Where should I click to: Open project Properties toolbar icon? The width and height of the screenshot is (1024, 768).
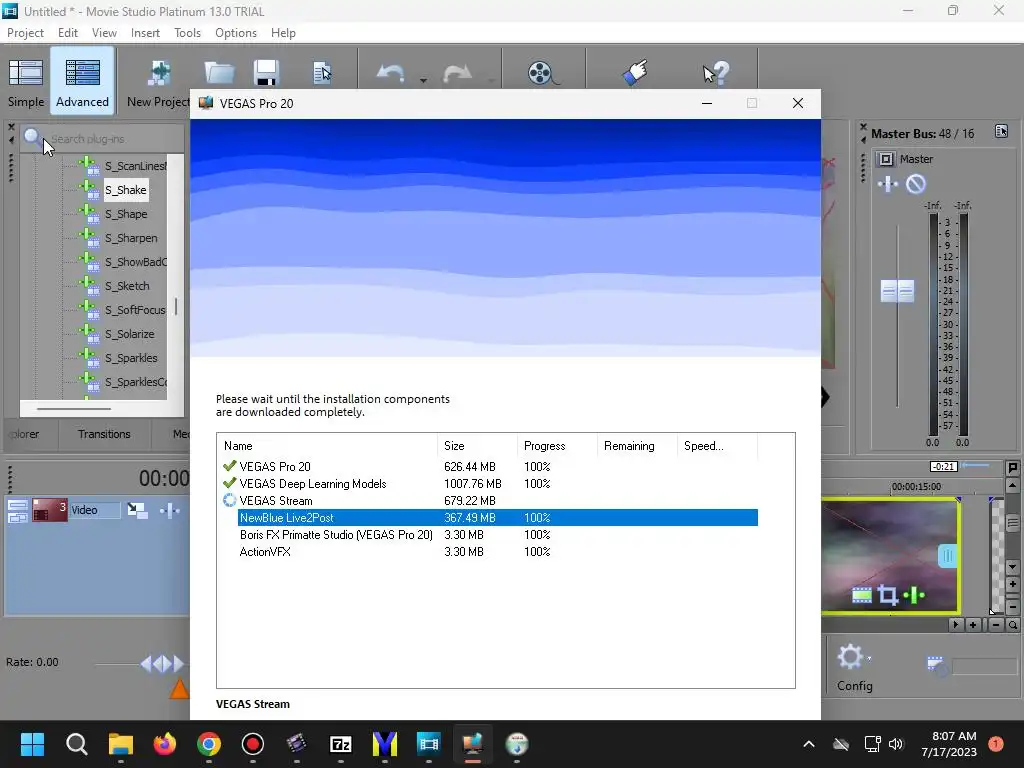tap(322, 73)
